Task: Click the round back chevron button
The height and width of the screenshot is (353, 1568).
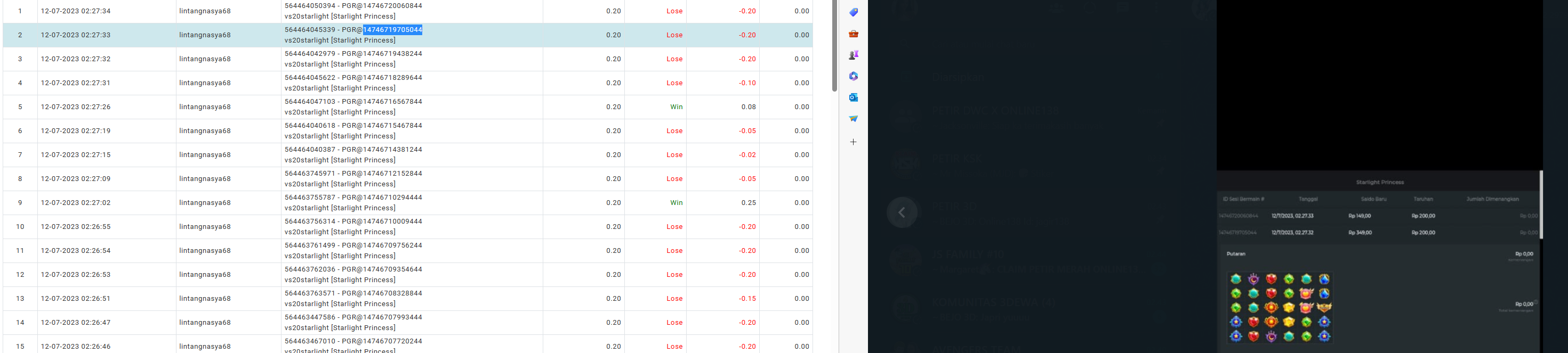Action: [902, 212]
